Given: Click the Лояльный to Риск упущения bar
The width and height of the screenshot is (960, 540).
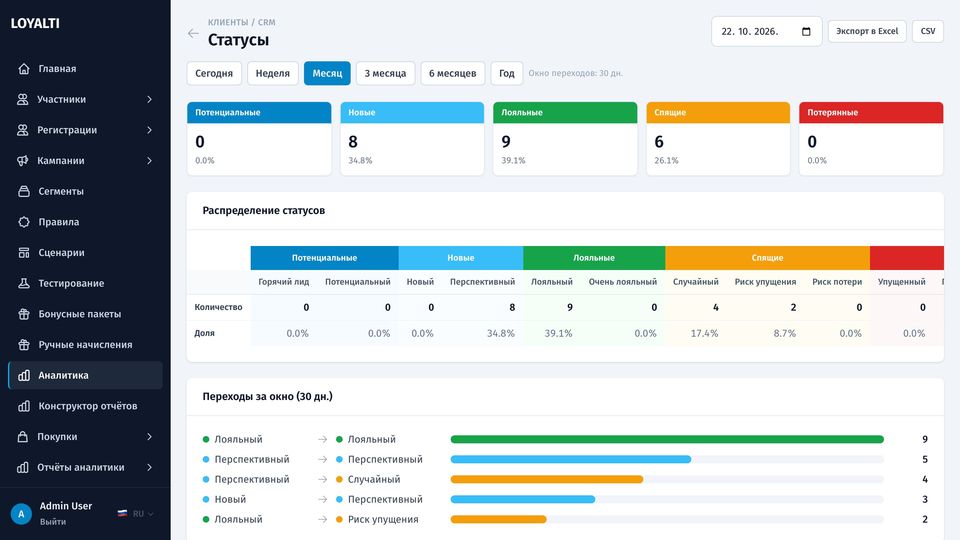Looking at the screenshot, I should pyautogui.click(x=498, y=519).
